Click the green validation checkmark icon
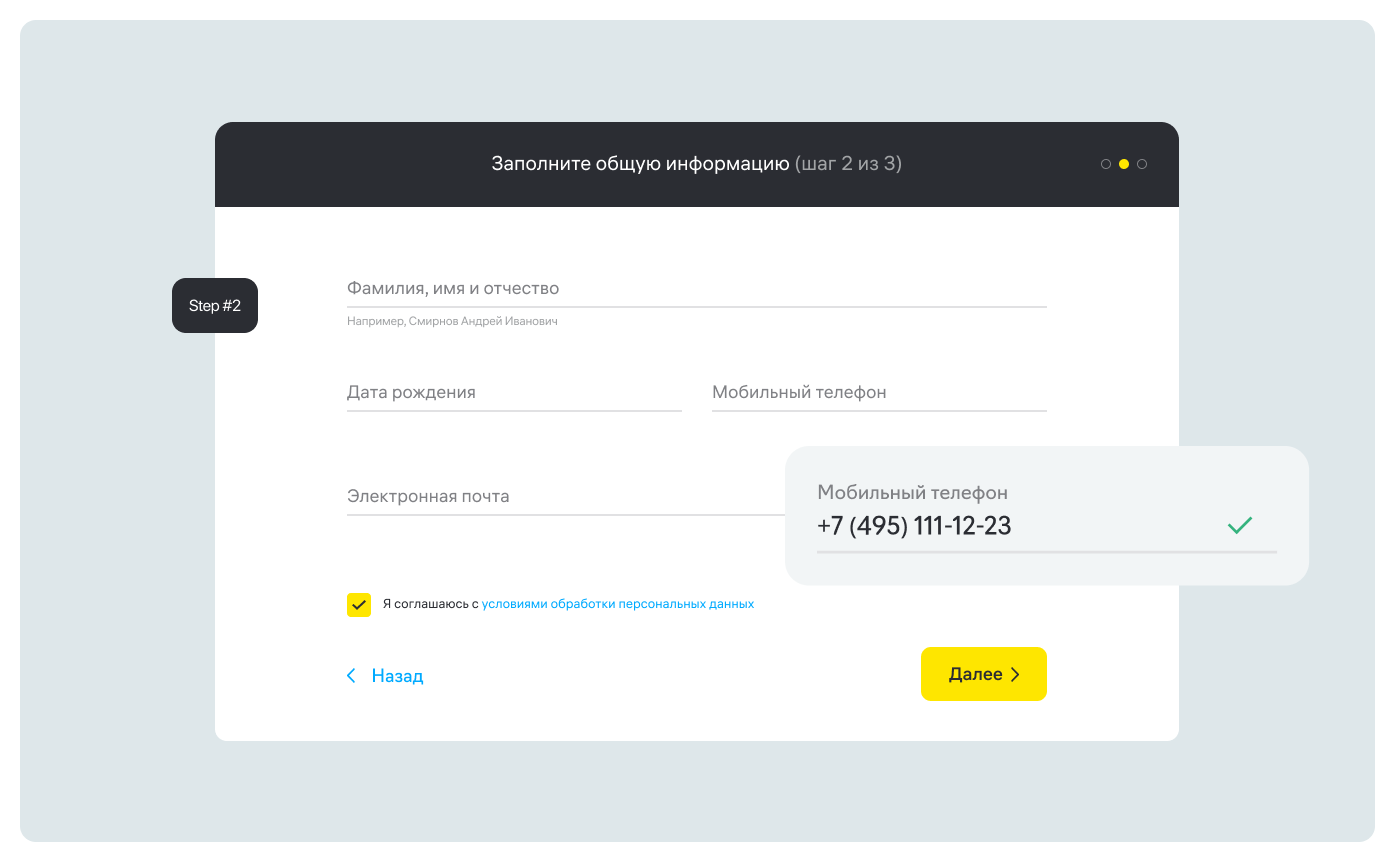The height and width of the screenshot is (862, 1395). point(1240,525)
